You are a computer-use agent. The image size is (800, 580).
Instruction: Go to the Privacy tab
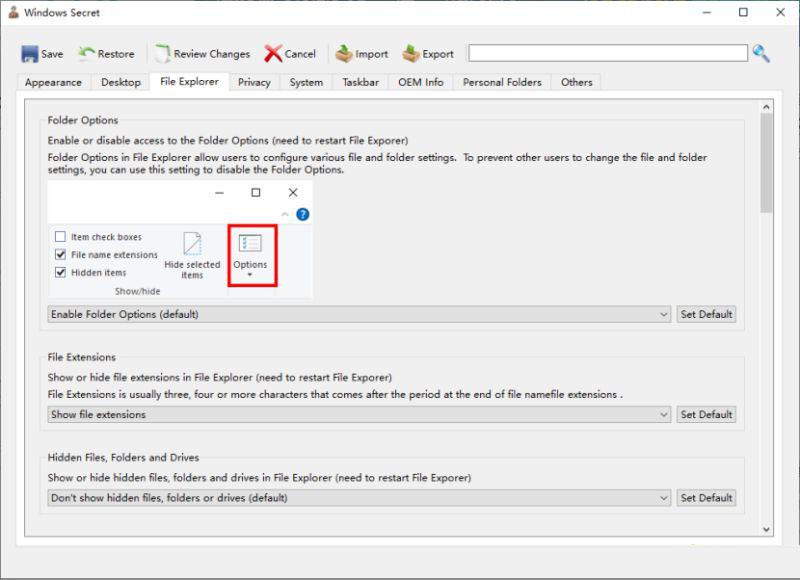254,82
